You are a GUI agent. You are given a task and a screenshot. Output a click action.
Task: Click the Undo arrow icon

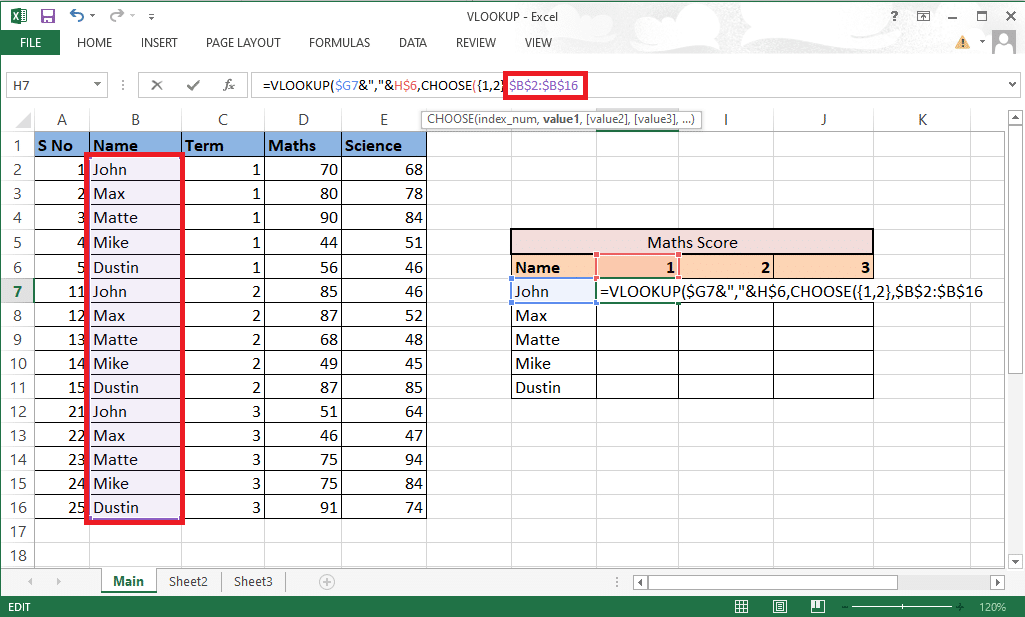tap(76, 16)
